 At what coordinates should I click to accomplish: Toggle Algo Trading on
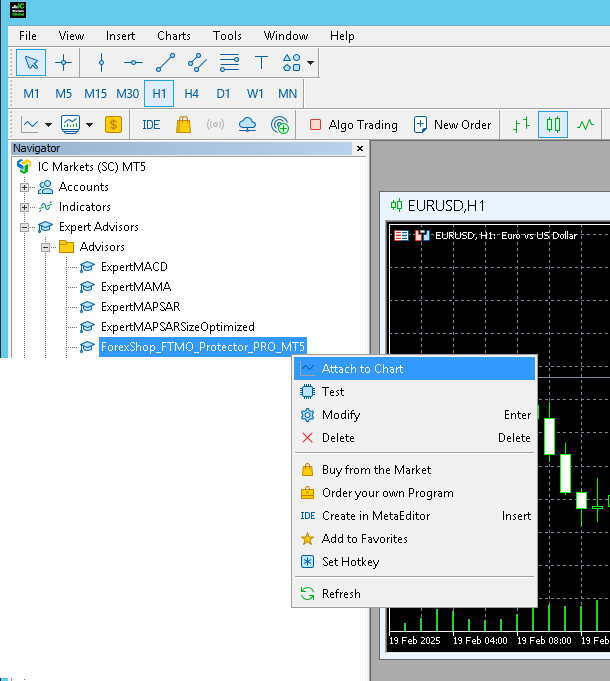(354, 125)
